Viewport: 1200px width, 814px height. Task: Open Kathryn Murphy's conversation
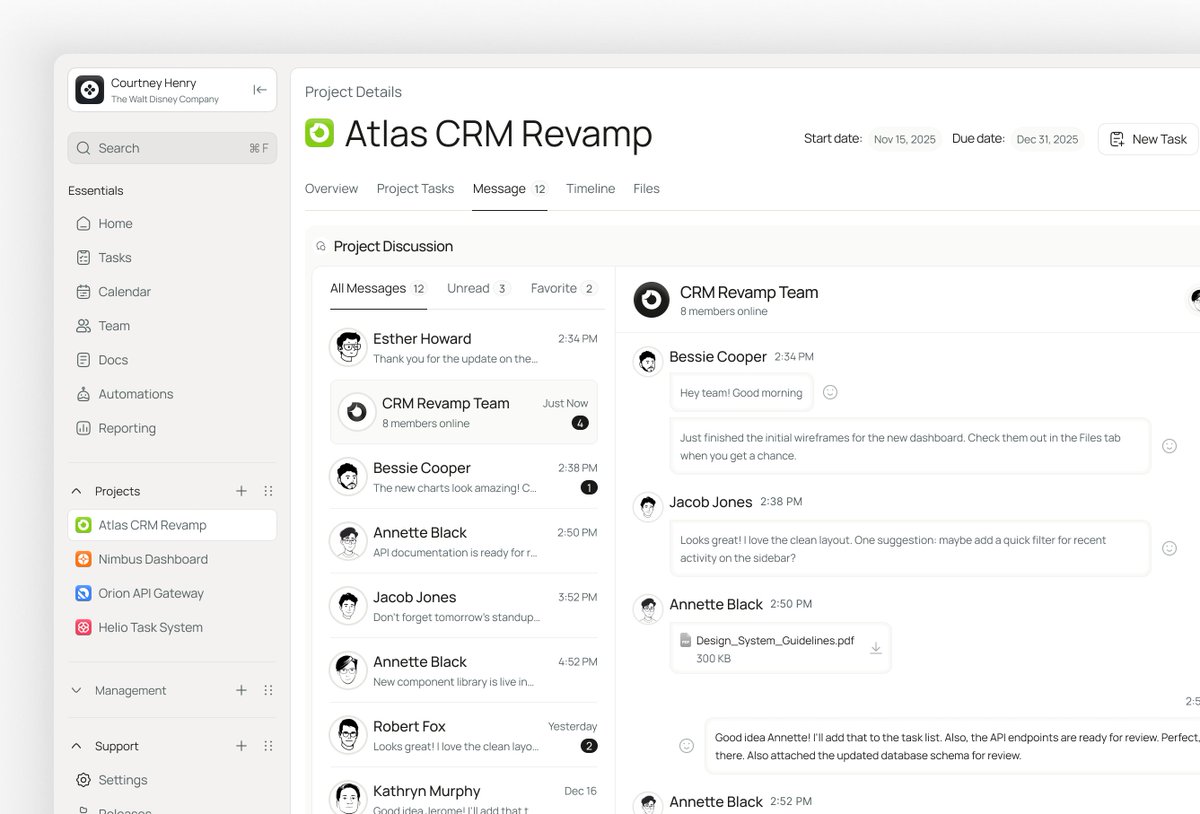464,799
